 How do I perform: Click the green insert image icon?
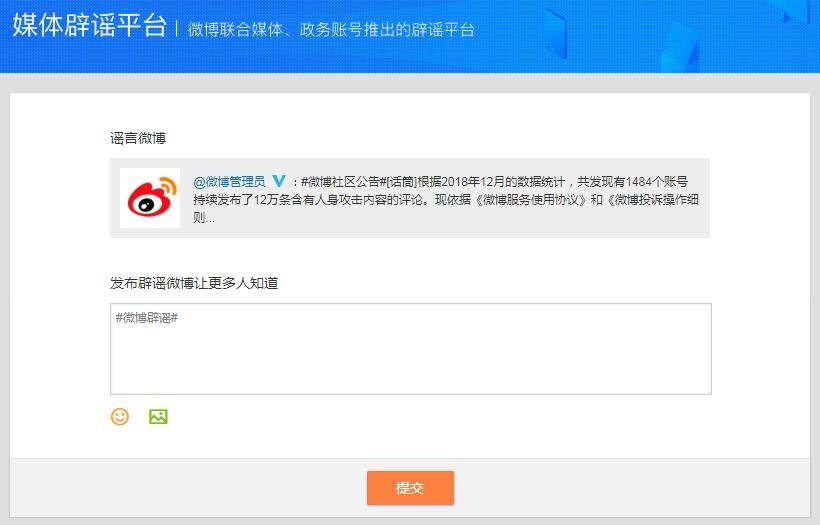tap(158, 417)
